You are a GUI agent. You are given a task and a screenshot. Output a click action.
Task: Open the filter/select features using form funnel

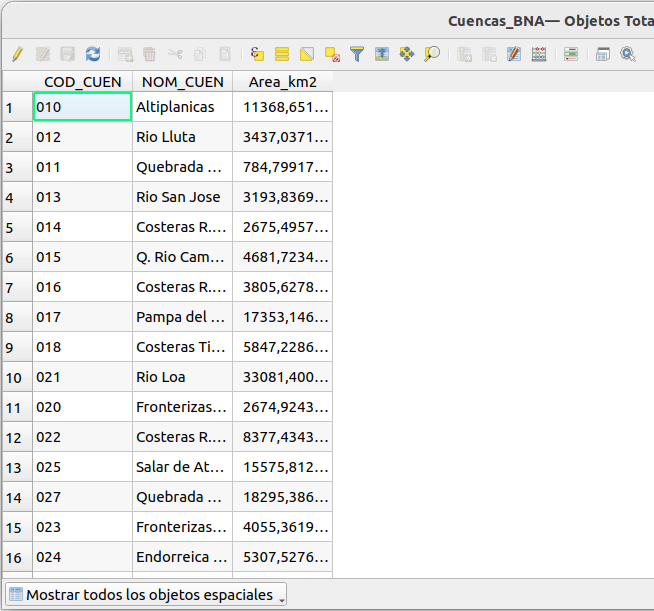(x=357, y=54)
